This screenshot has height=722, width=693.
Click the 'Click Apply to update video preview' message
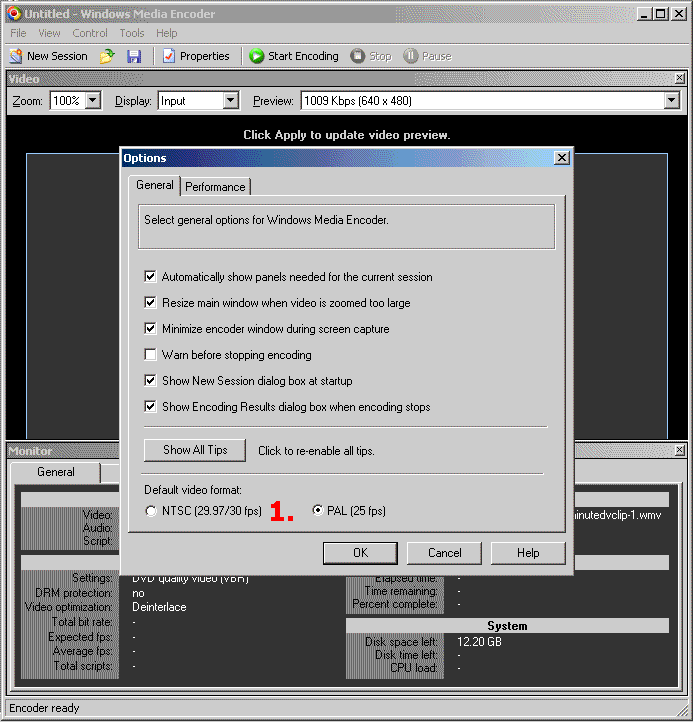coord(346,135)
